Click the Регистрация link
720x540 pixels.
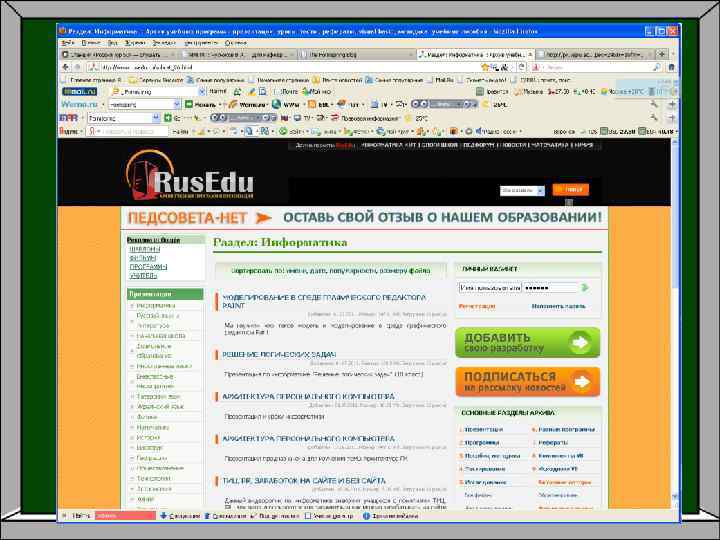click(x=477, y=306)
